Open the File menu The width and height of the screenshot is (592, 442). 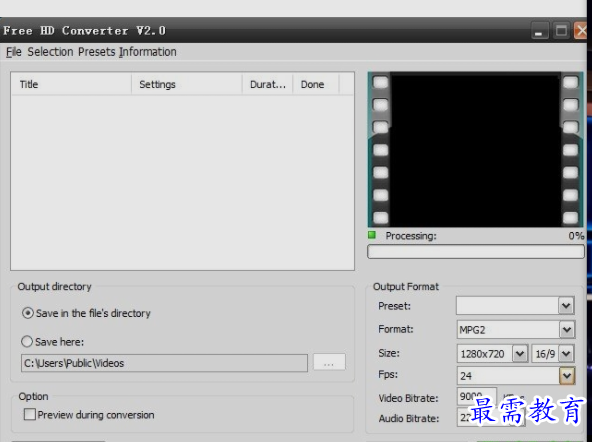pos(14,52)
